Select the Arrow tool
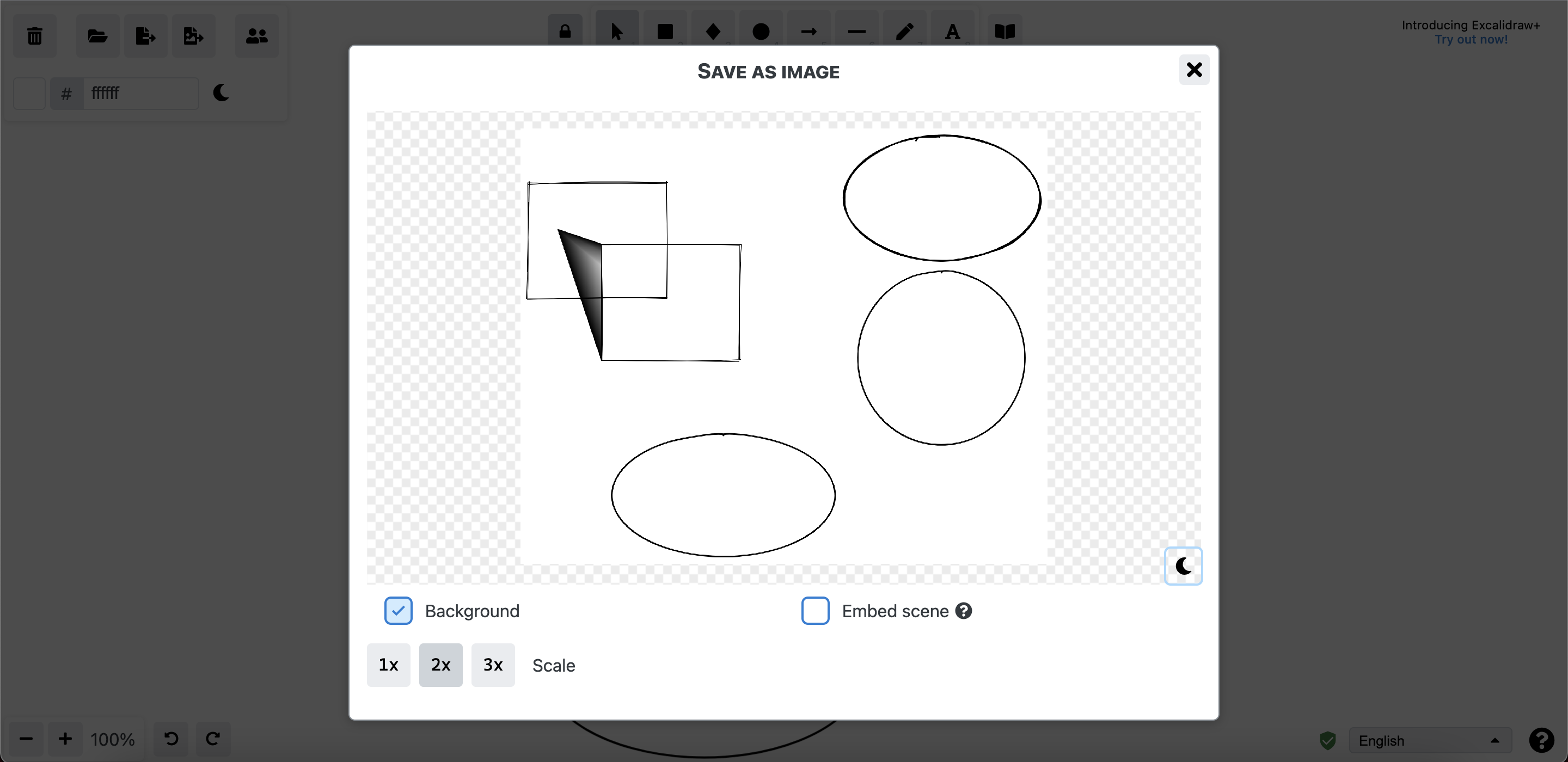The image size is (1568, 762). 808,32
